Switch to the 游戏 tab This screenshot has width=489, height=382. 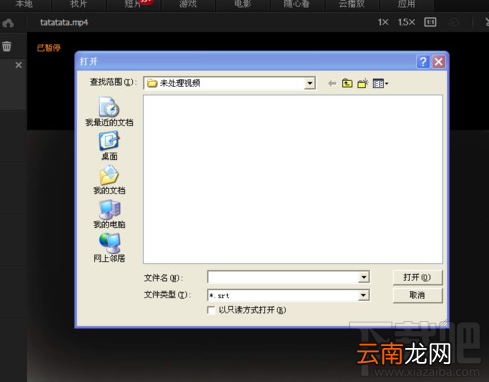(x=188, y=4)
